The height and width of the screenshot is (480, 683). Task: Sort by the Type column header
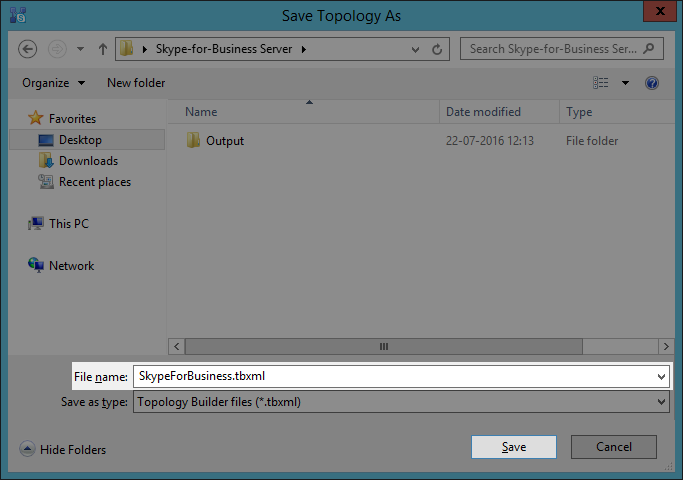(617, 112)
